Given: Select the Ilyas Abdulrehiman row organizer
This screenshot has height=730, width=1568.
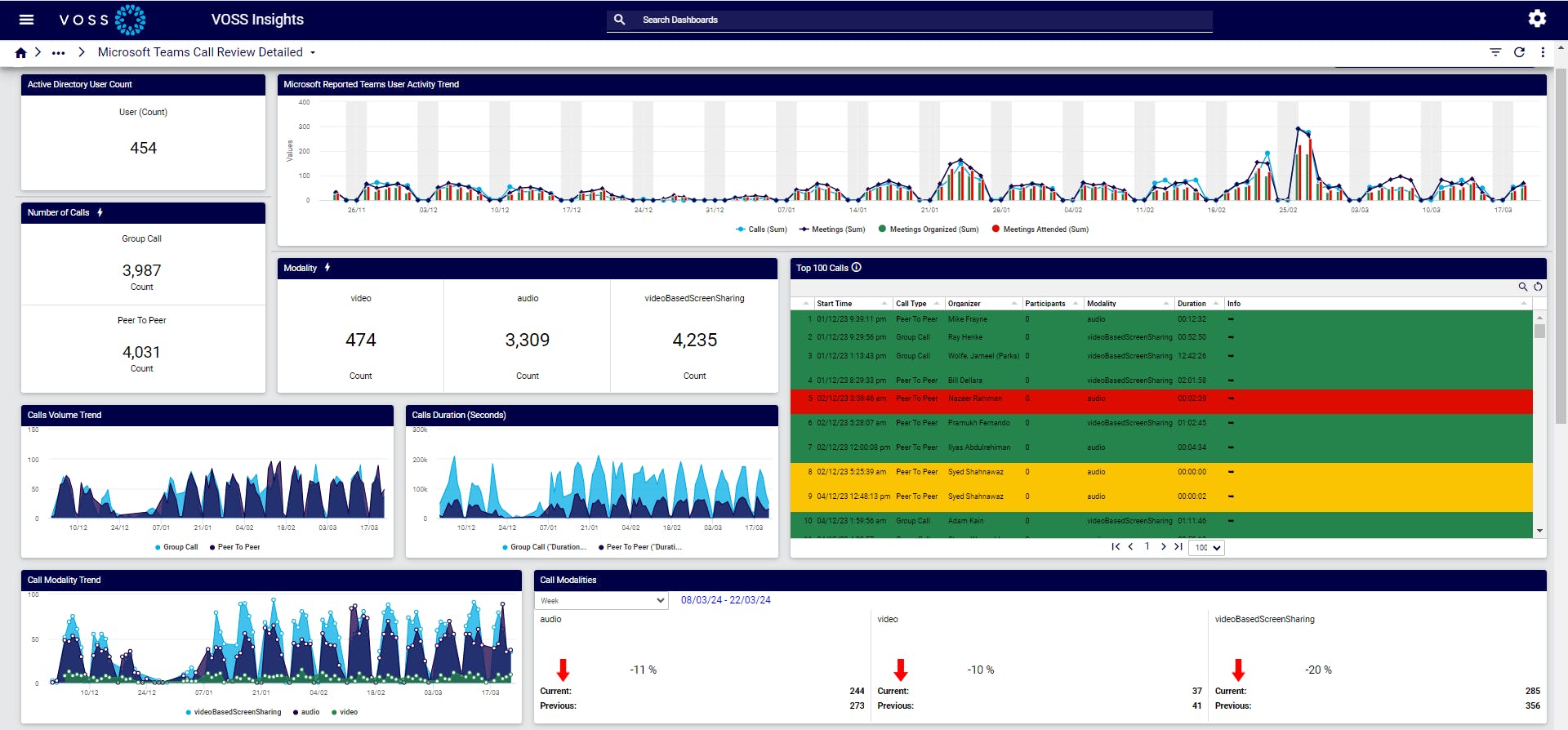Looking at the screenshot, I should click(x=979, y=447).
